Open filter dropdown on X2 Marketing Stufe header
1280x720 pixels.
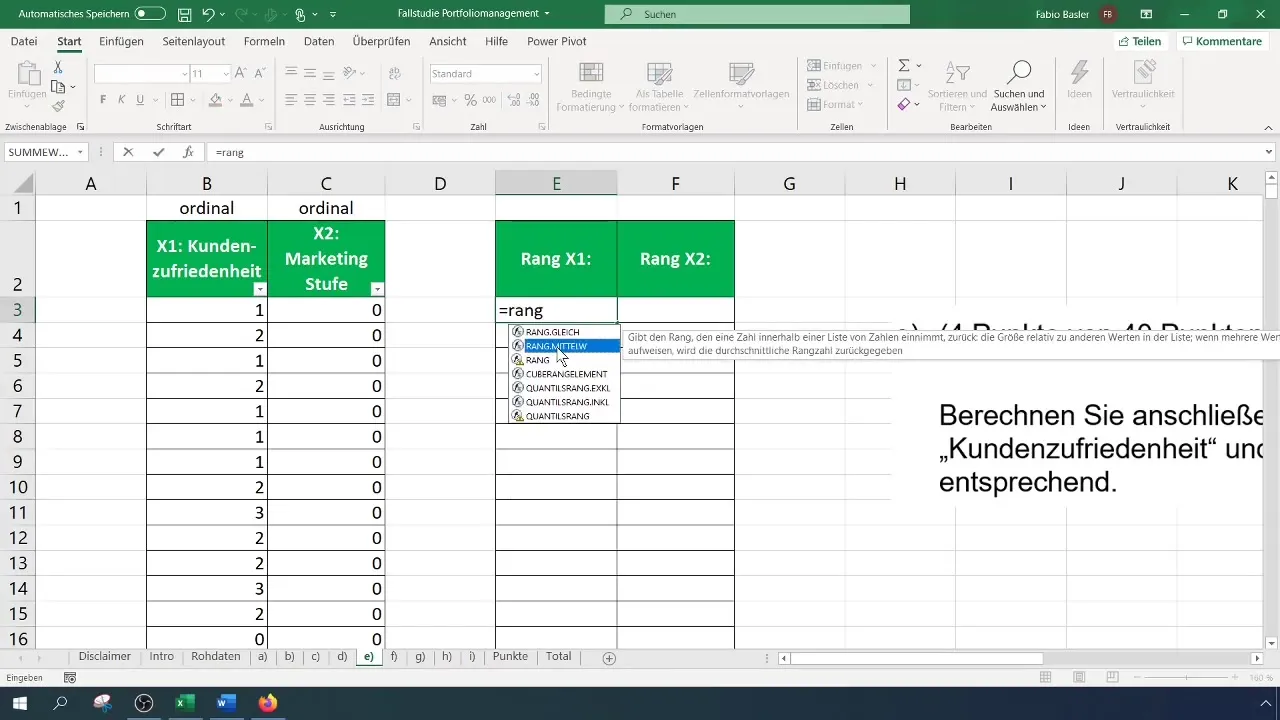pyautogui.click(x=377, y=288)
